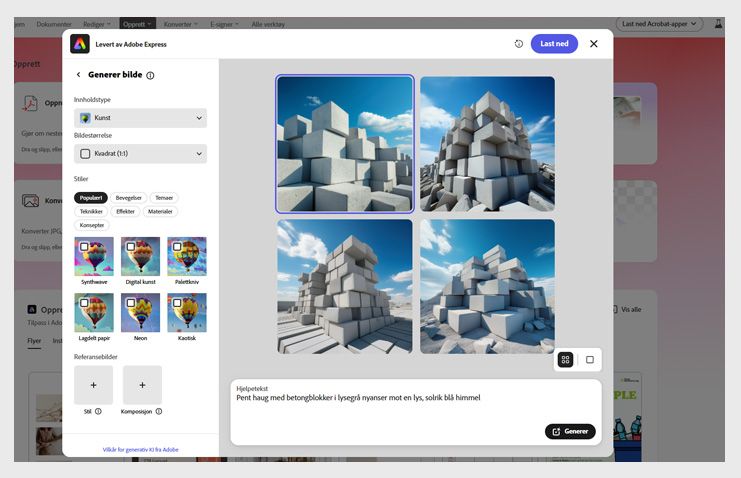The height and width of the screenshot is (478, 741).
Task: Tick the Palettkniv style checkbox
Action: click(x=177, y=247)
